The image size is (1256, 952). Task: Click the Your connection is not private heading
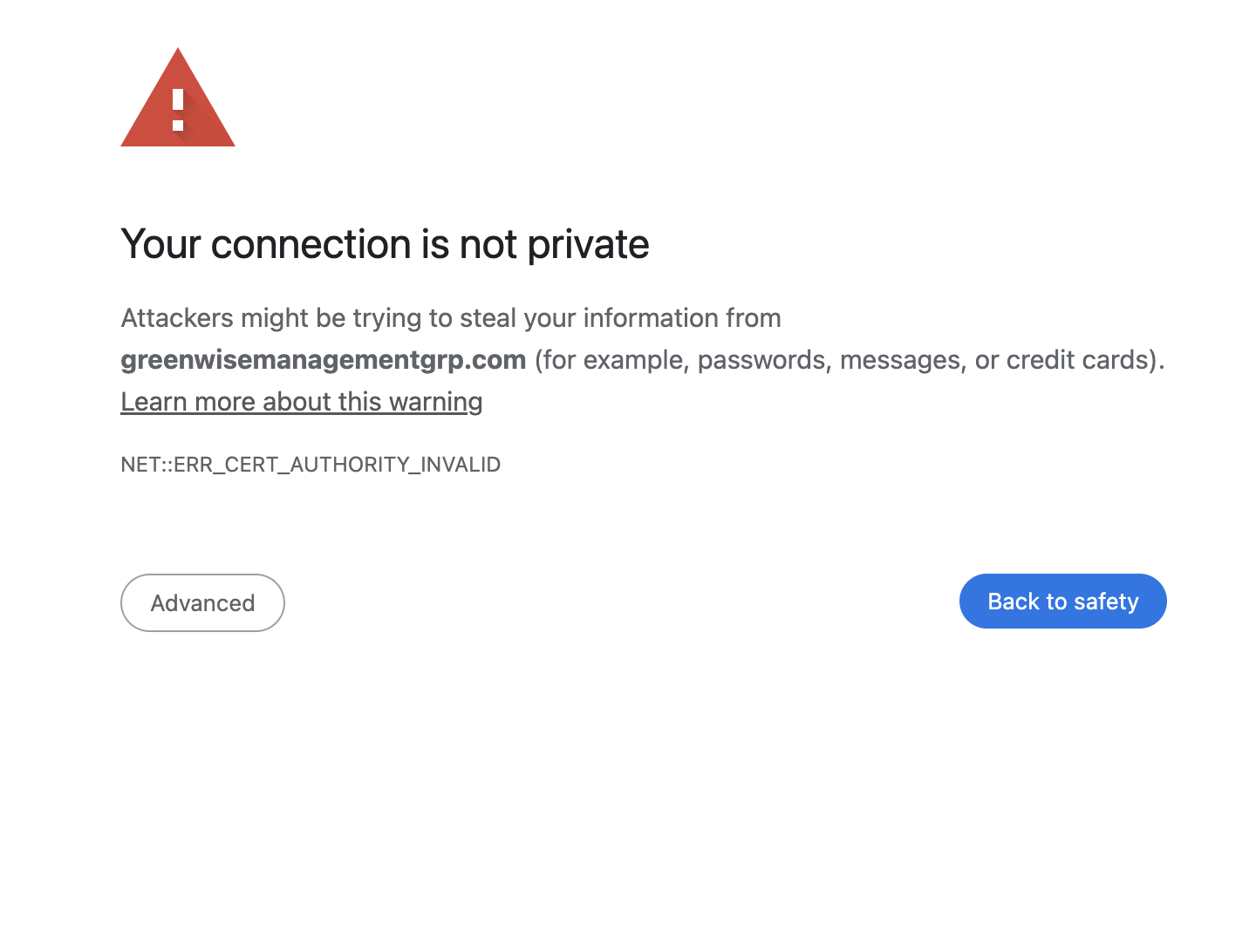(385, 245)
